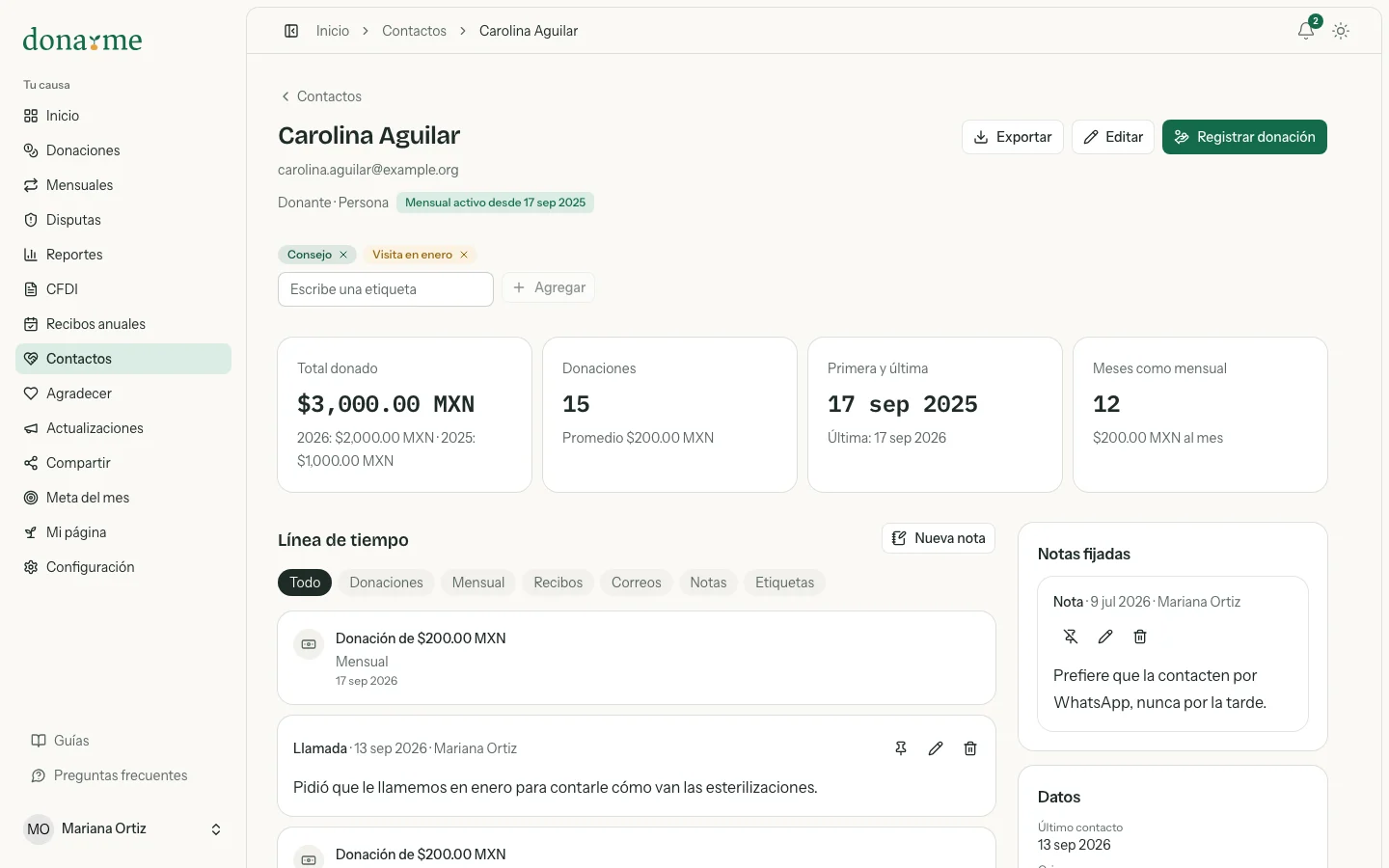Image resolution: width=1389 pixels, height=868 pixels.
Task: Go back via the Contactos link above the name
Action: pos(320,96)
